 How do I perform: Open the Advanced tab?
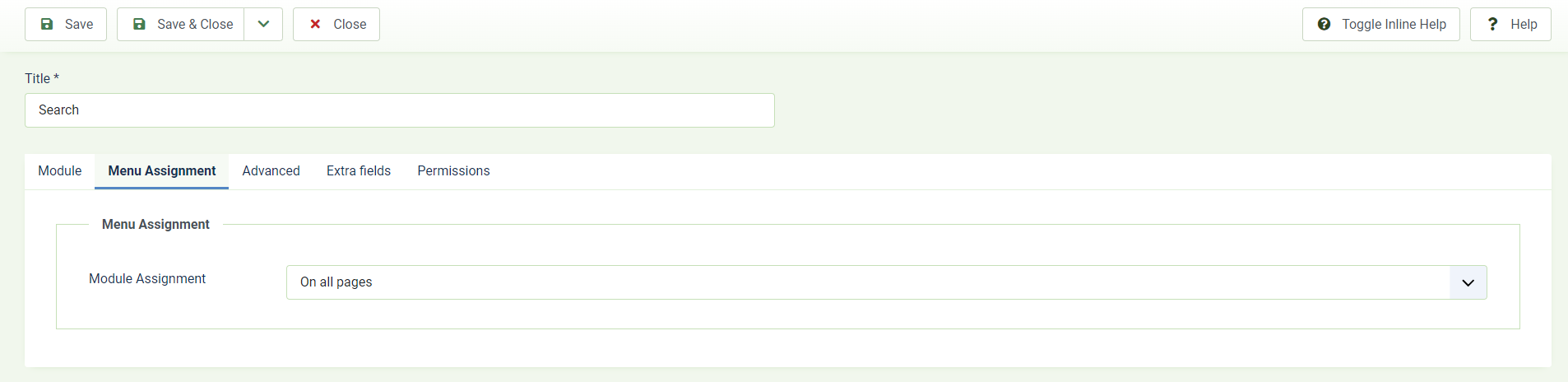coord(271,171)
